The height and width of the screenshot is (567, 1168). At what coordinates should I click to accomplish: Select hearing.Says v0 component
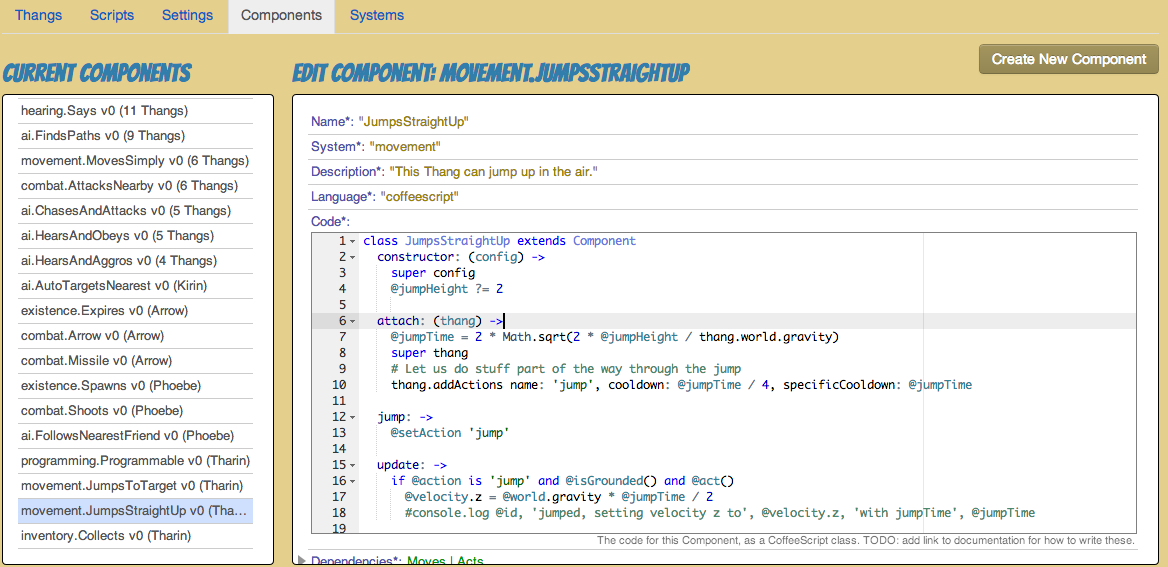click(x=136, y=110)
